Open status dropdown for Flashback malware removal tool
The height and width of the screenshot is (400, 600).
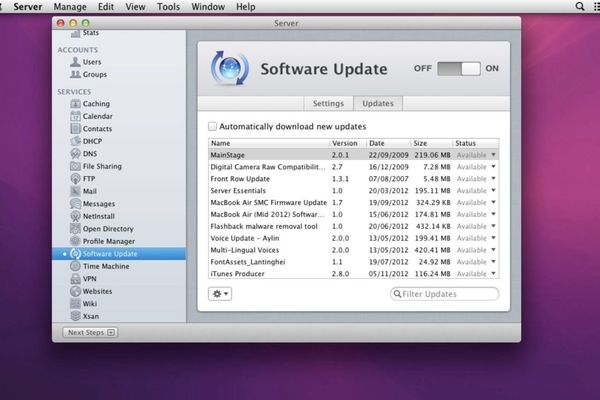(x=493, y=226)
